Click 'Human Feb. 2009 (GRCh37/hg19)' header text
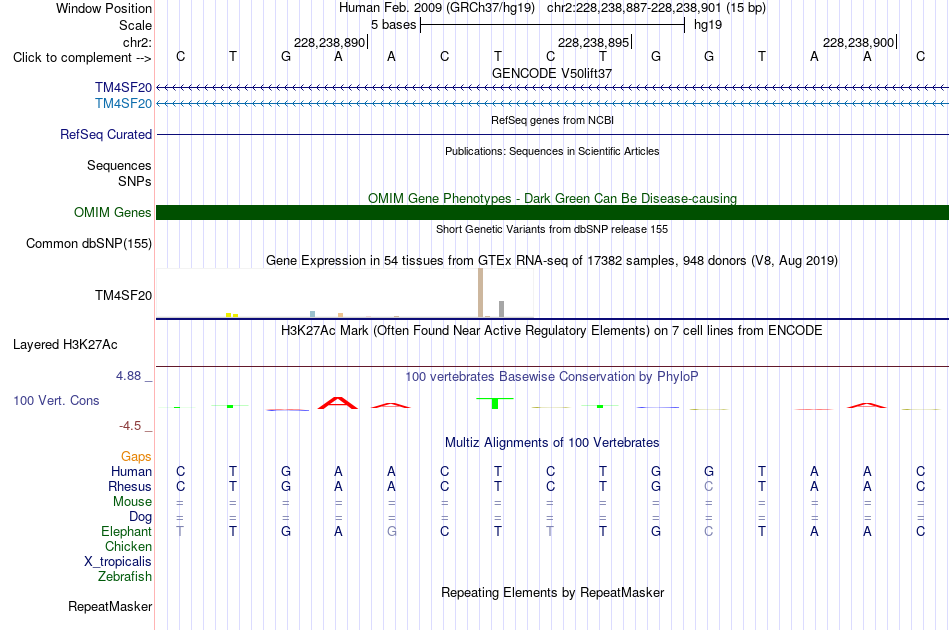Image resolution: width=950 pixels, height=630 pixels. click(x=437, y=8)
